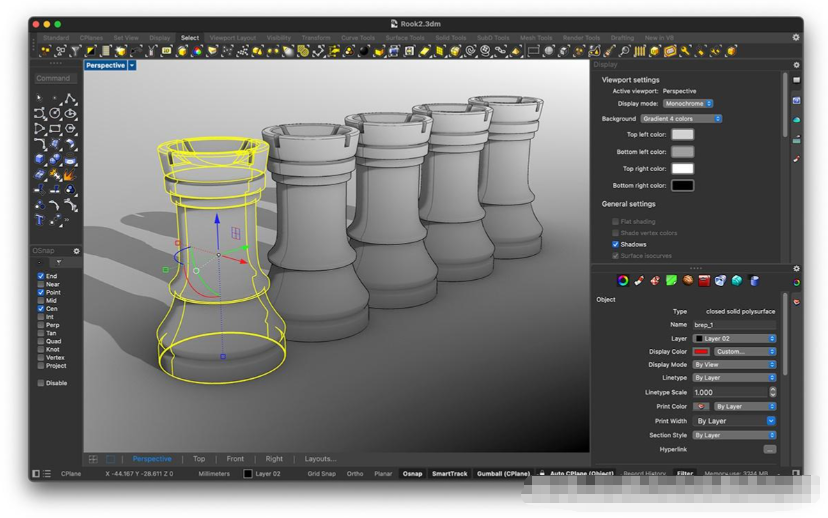Click the spiral curve selection icon in toolbar
Screen dimensions: 828x518
pos(471,51)
